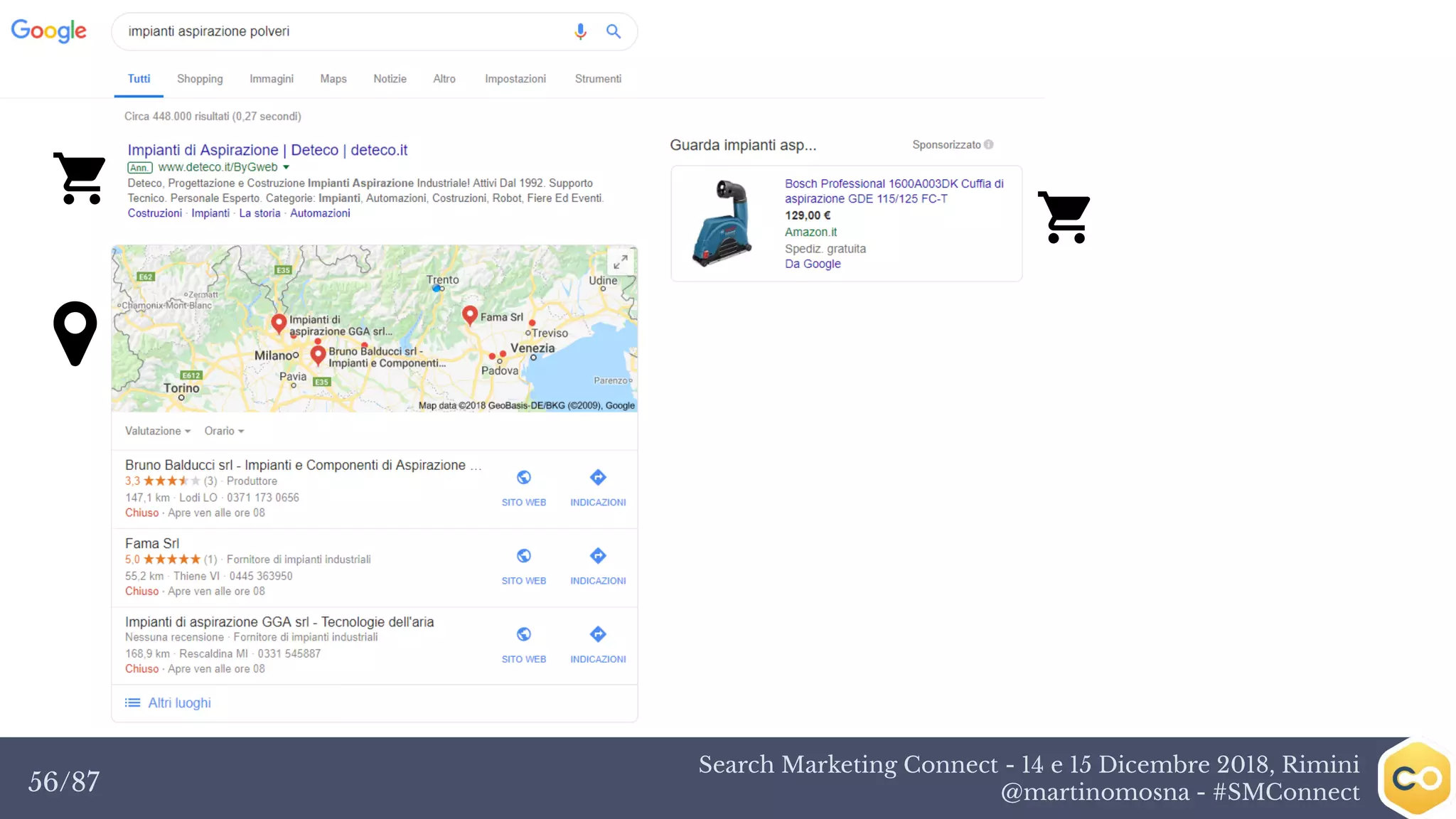Screen dimensions: 1456x819
Task: Click the Bruno Balducci srl map pin
Action: [318, 354]
